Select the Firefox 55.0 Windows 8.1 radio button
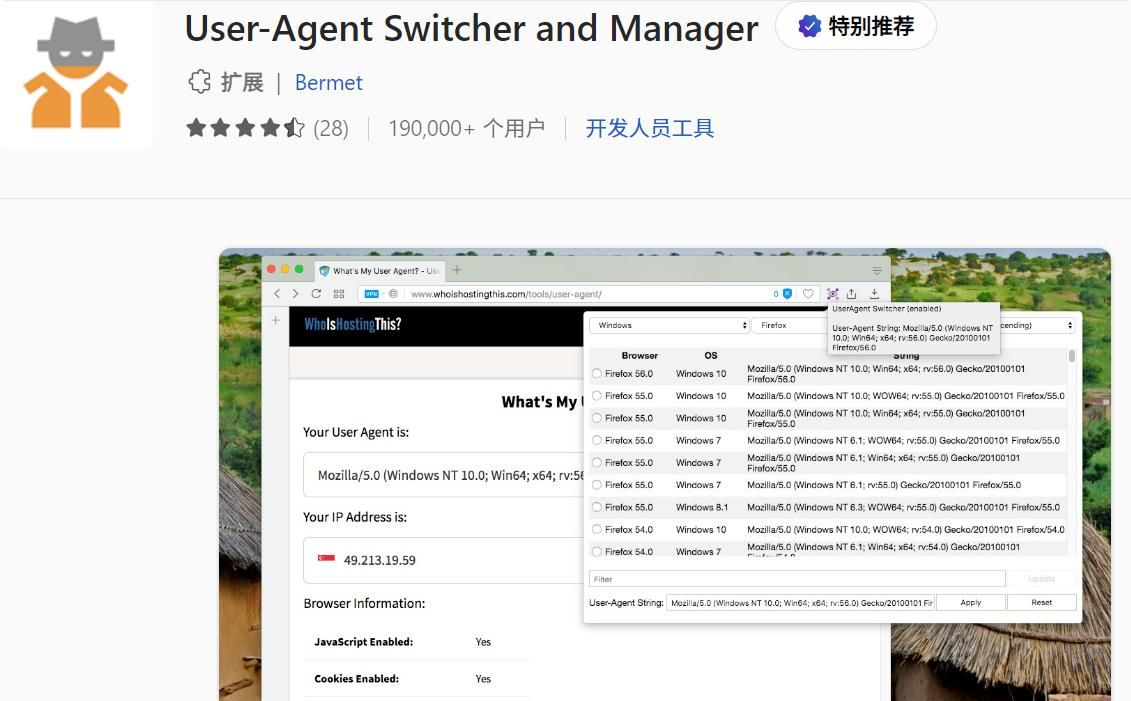Image resolution: width=1131 pixels, height=701 pixels. click(597, 507)
